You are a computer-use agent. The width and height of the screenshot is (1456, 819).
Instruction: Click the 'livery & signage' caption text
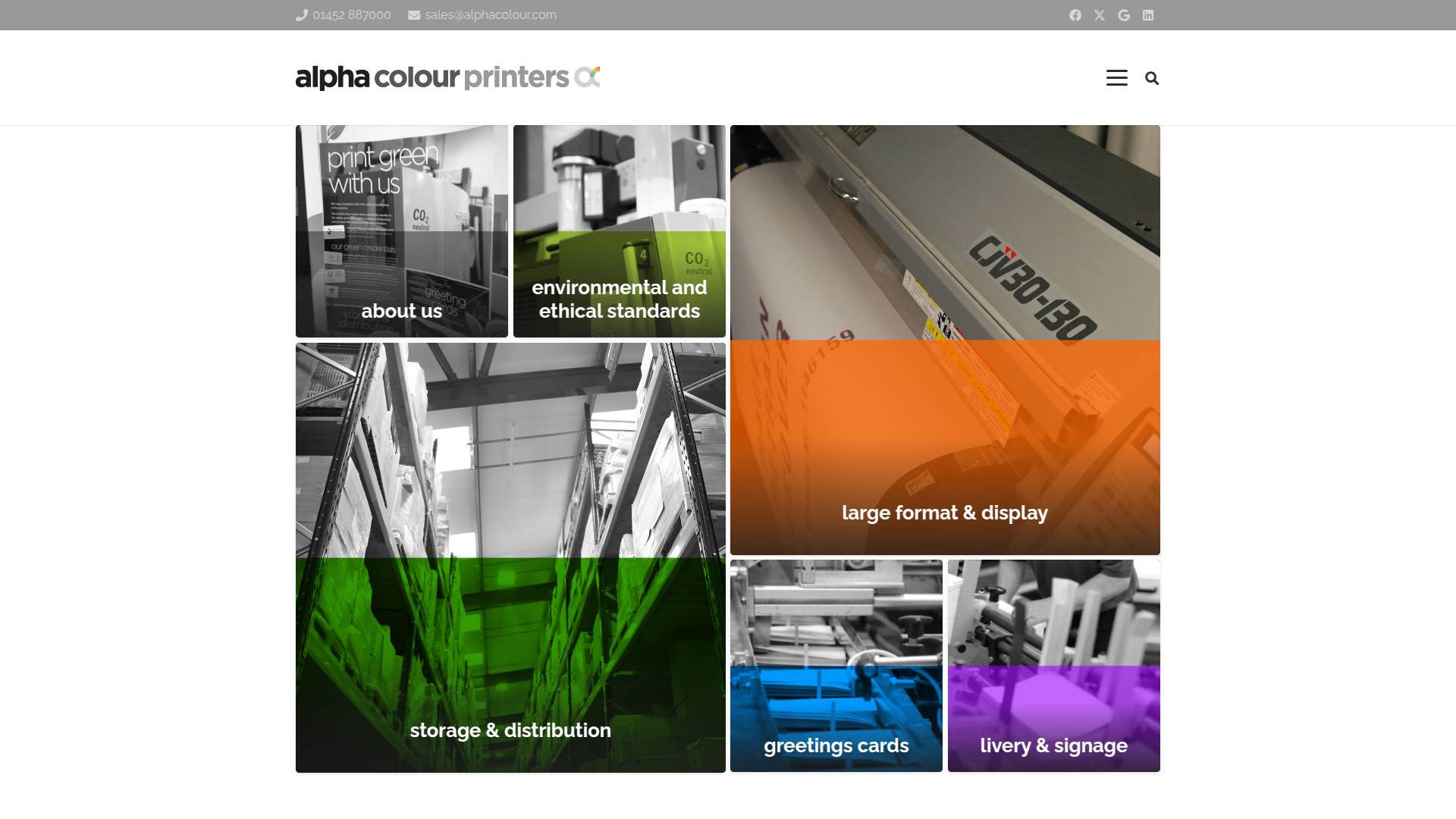(x=1054, y=746)
